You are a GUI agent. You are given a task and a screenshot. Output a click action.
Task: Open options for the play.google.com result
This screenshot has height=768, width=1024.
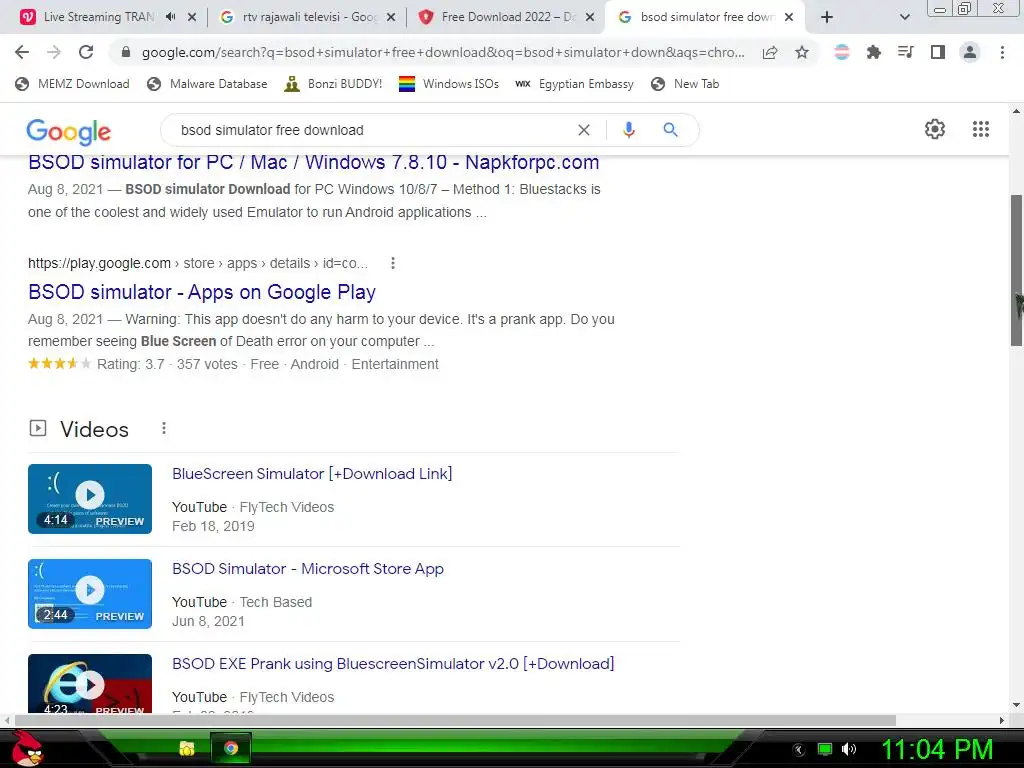point(392,263)
